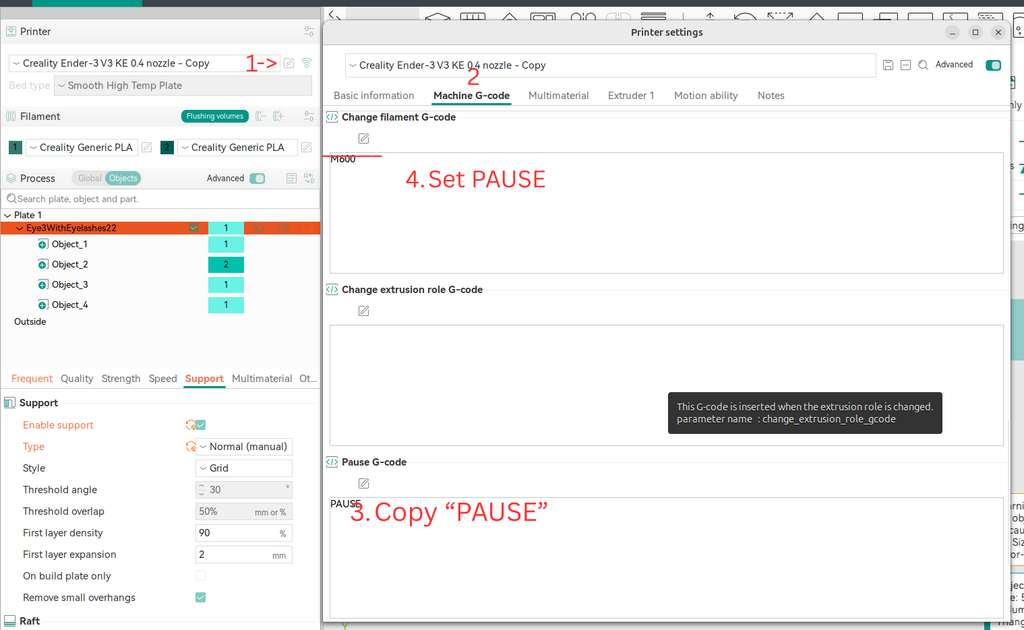Open preset dropdown in Printer settings dialog

(610, 65)
